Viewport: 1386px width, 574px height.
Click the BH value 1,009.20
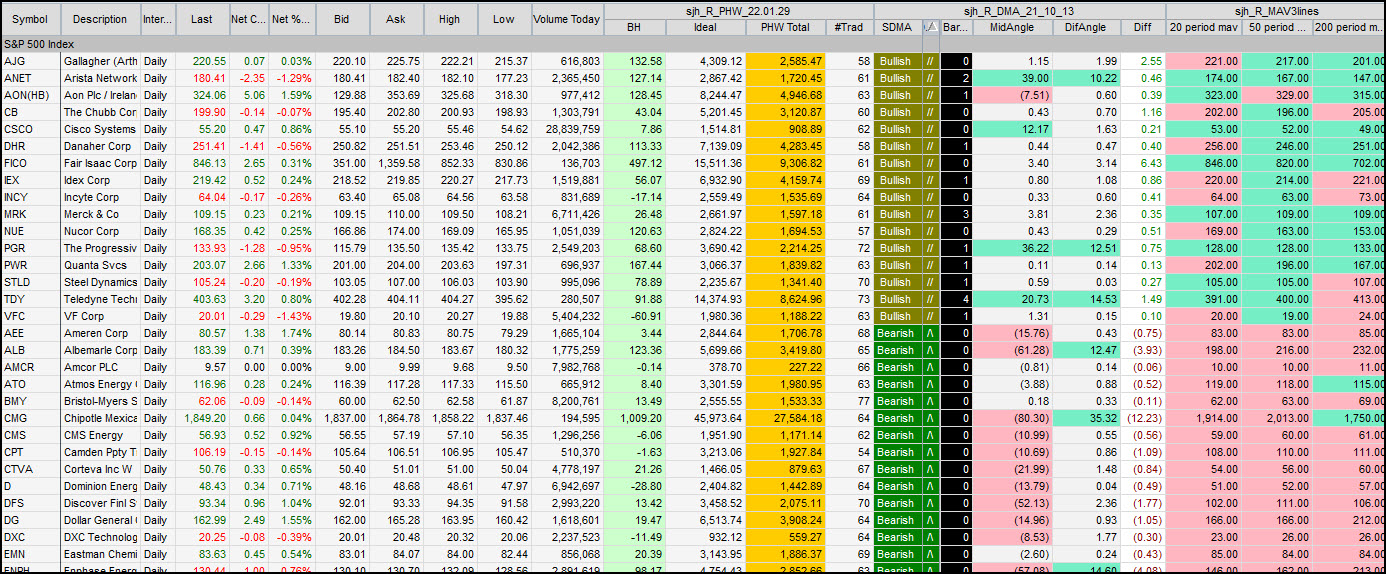click(x=635, y=418)
